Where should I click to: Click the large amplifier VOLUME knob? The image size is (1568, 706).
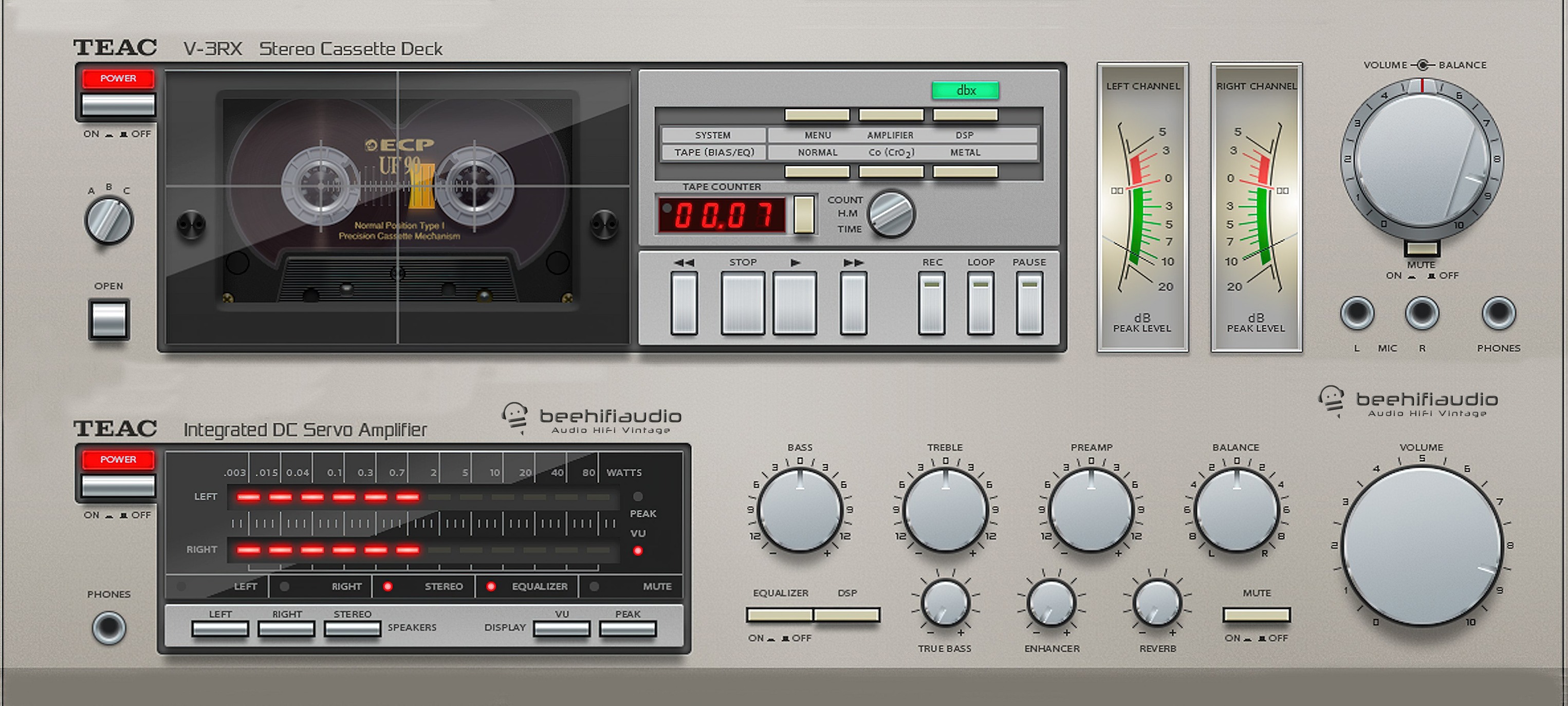pyautogui.click(x=1422, y=545)
